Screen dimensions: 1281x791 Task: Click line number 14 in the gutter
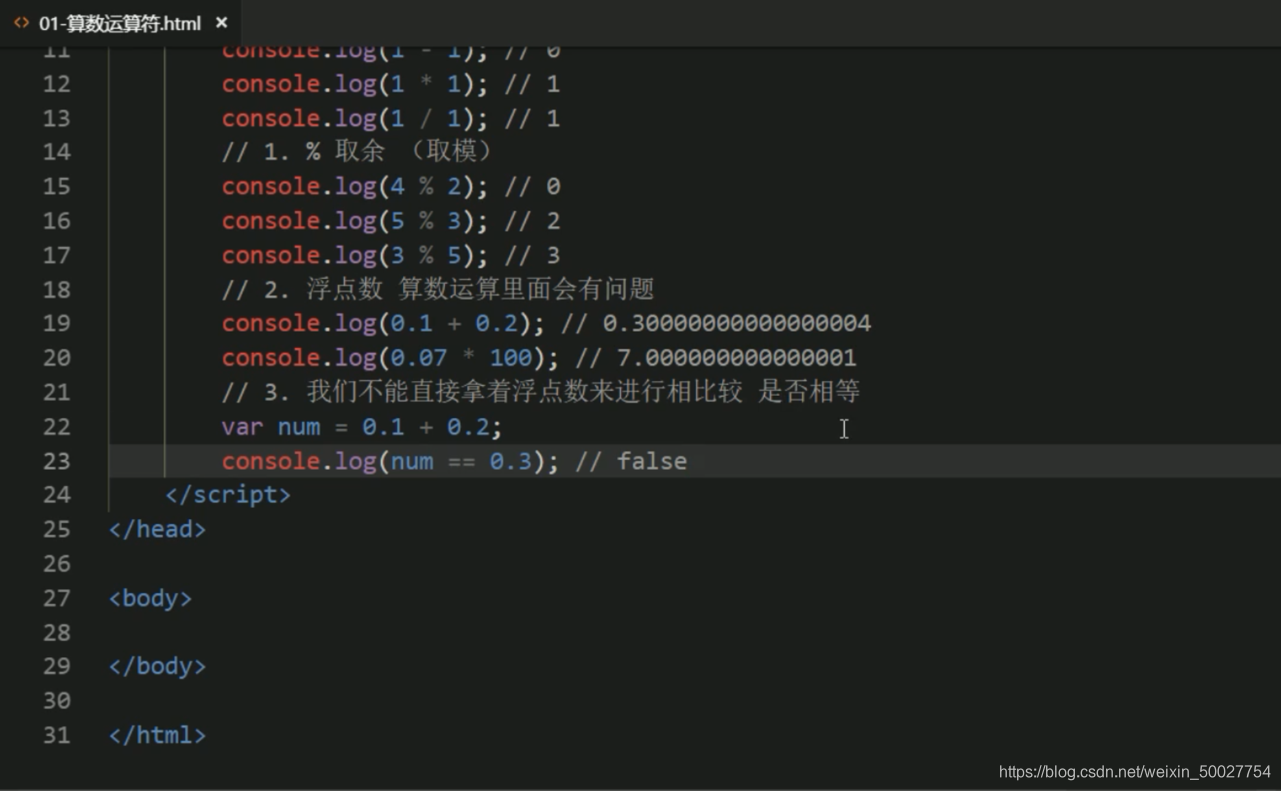pyautogui.click(x=57, y=152)
